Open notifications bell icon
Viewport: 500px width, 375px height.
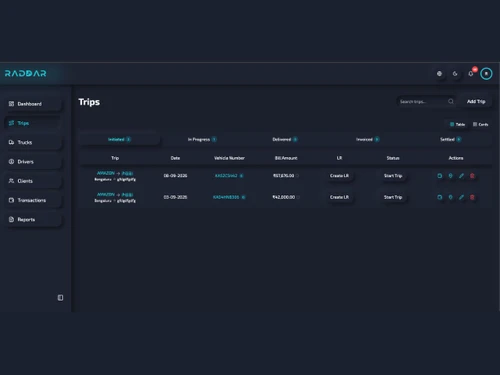(x=471, y=74)
